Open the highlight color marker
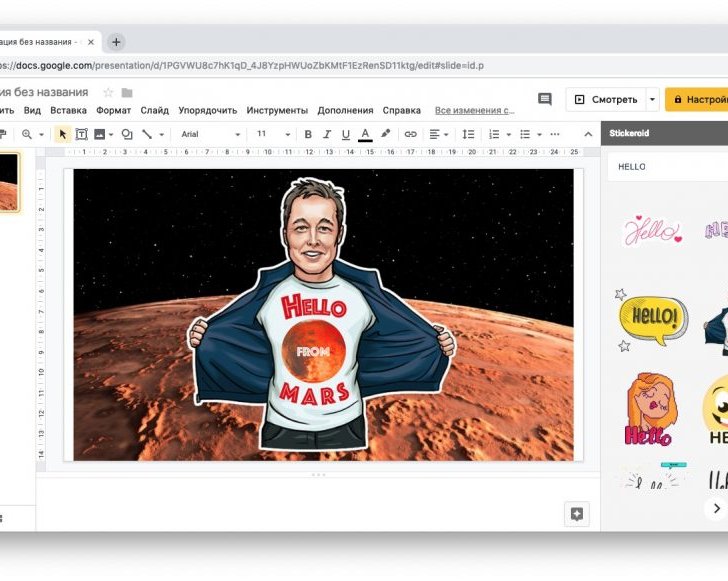 tap(385, 134)
